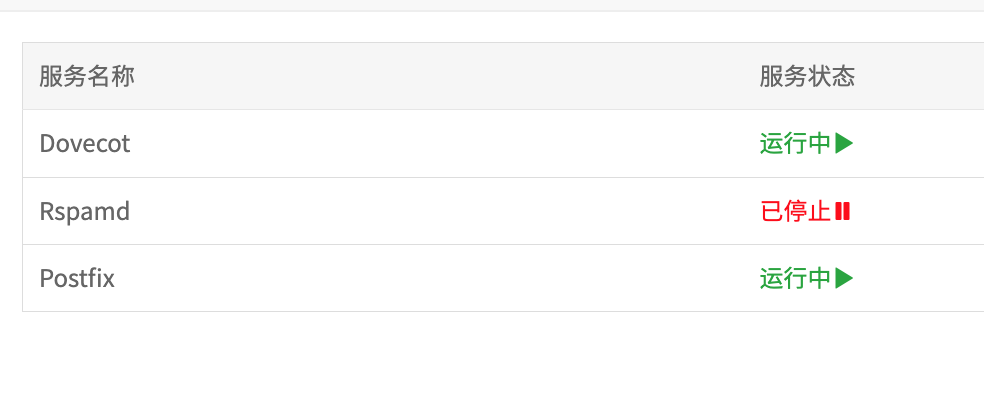
Task: Click header row gap between 服务名称 and 服务状态
Action: (x=439, y=77)
